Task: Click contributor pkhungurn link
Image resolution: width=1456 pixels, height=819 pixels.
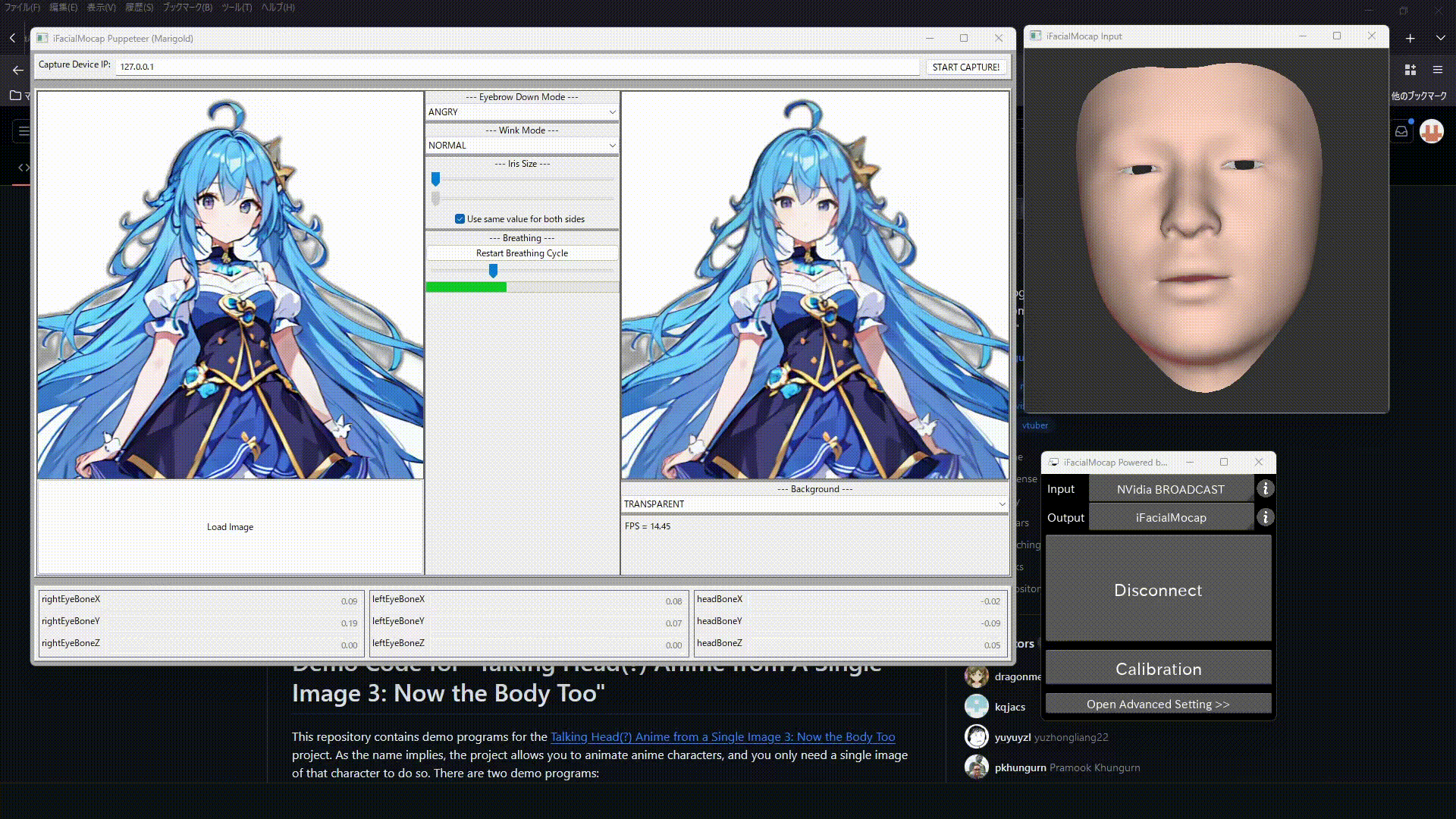Action: coord(1020,767)
